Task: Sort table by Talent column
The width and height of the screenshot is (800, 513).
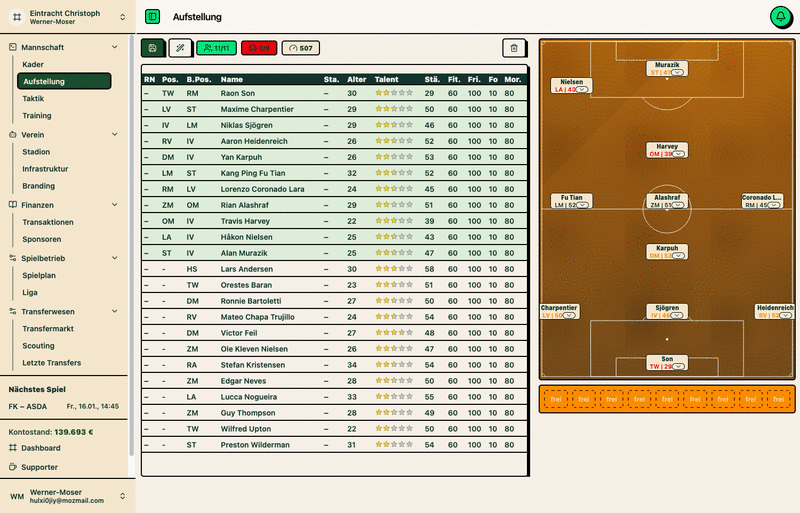Action: pos(386,79)
